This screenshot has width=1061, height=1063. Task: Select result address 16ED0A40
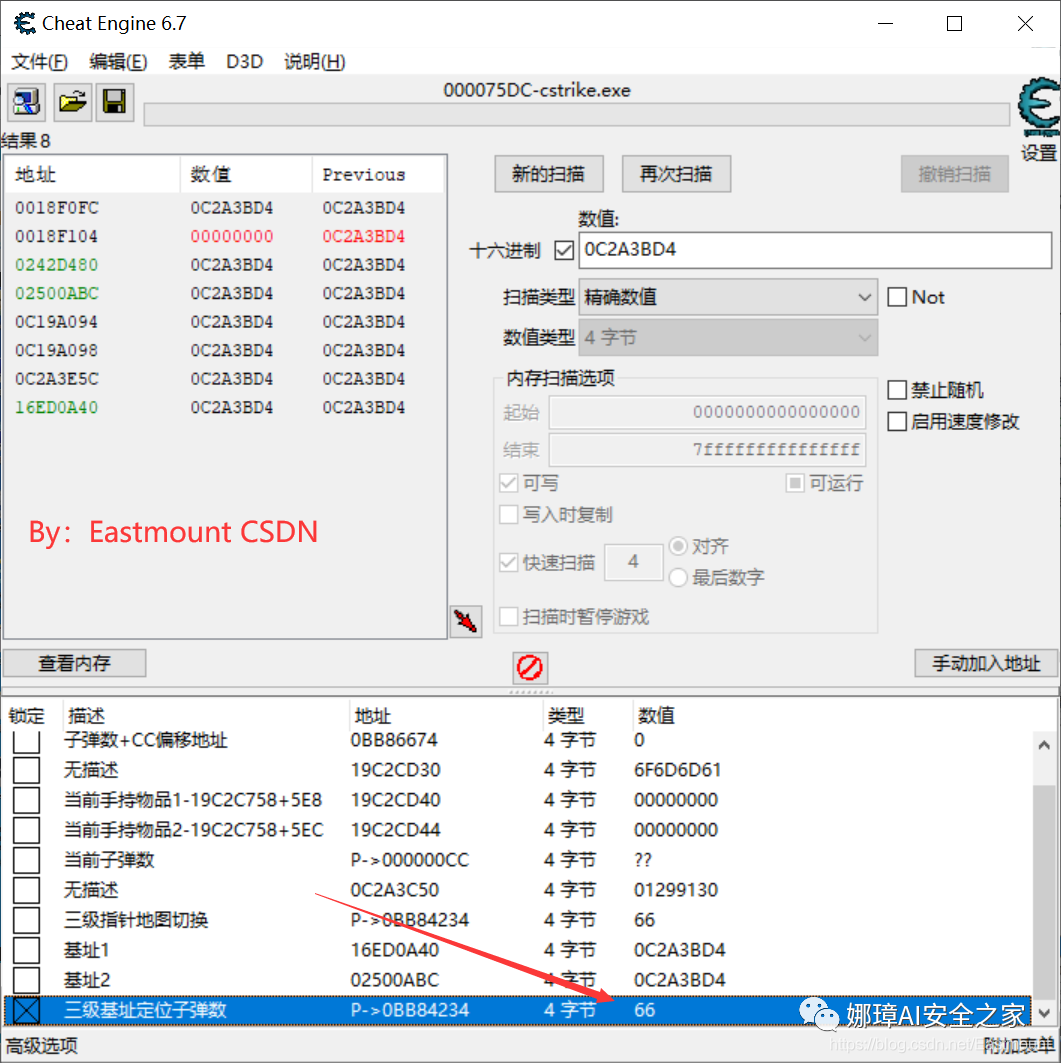click(x=57, y=407)
